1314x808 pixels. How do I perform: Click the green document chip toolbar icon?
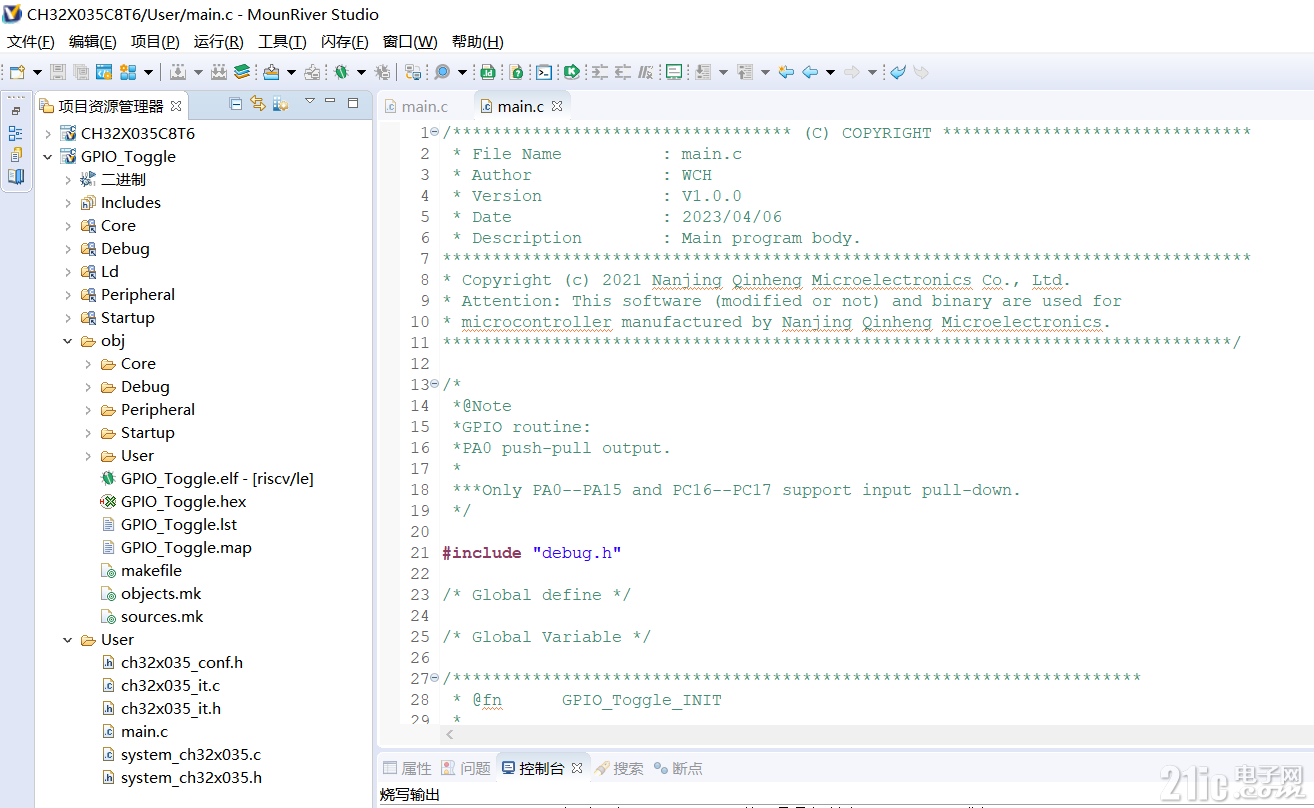pos(487,72)
